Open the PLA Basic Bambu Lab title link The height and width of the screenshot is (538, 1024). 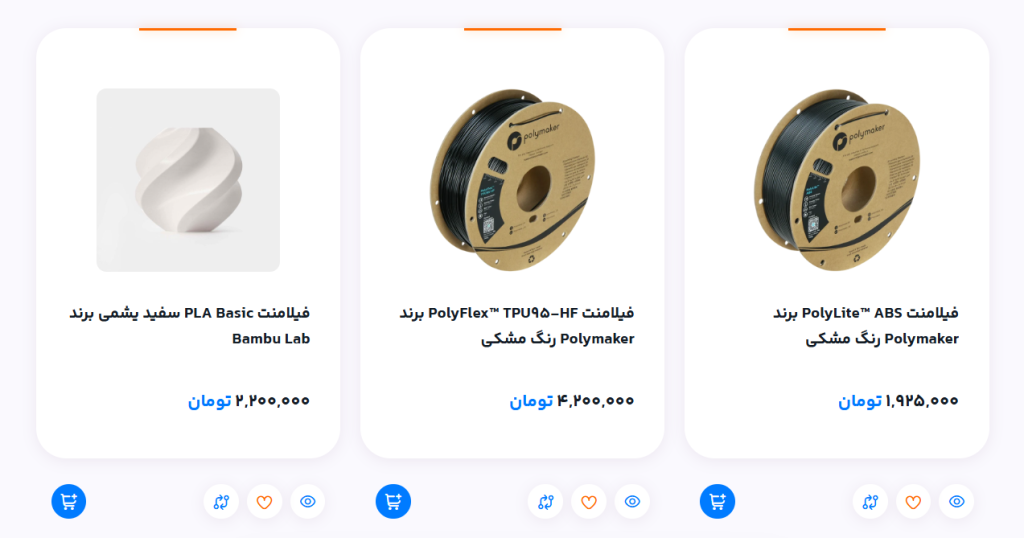tap(189, 326)
